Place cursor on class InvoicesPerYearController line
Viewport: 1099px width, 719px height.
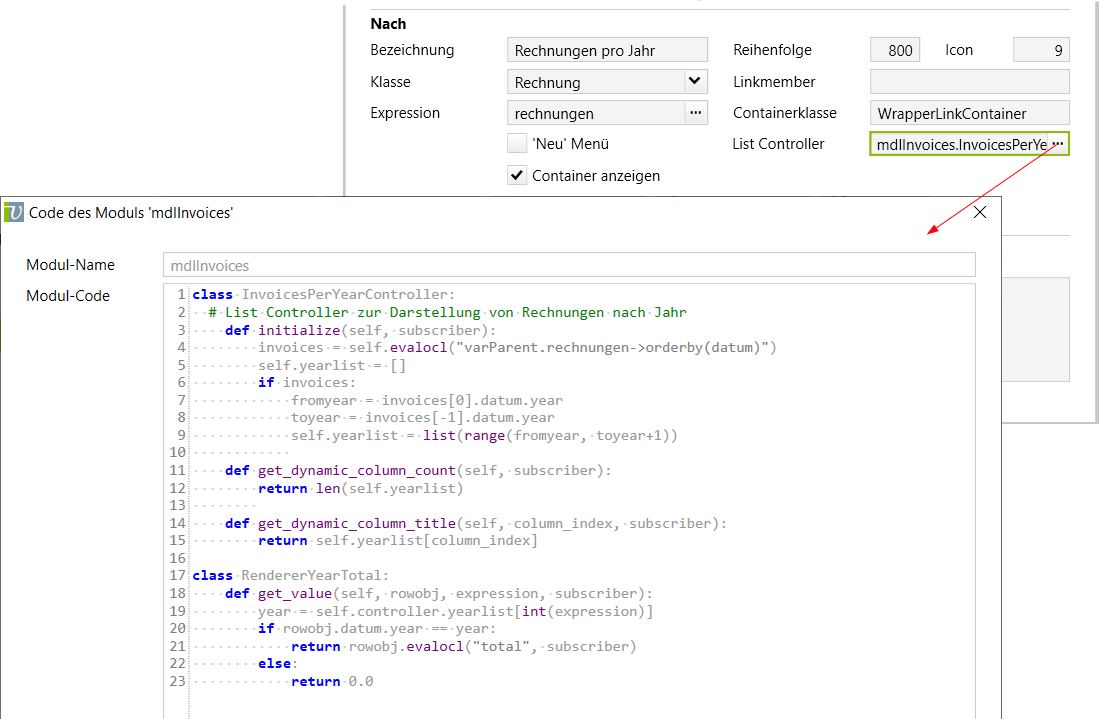[323, 295]
